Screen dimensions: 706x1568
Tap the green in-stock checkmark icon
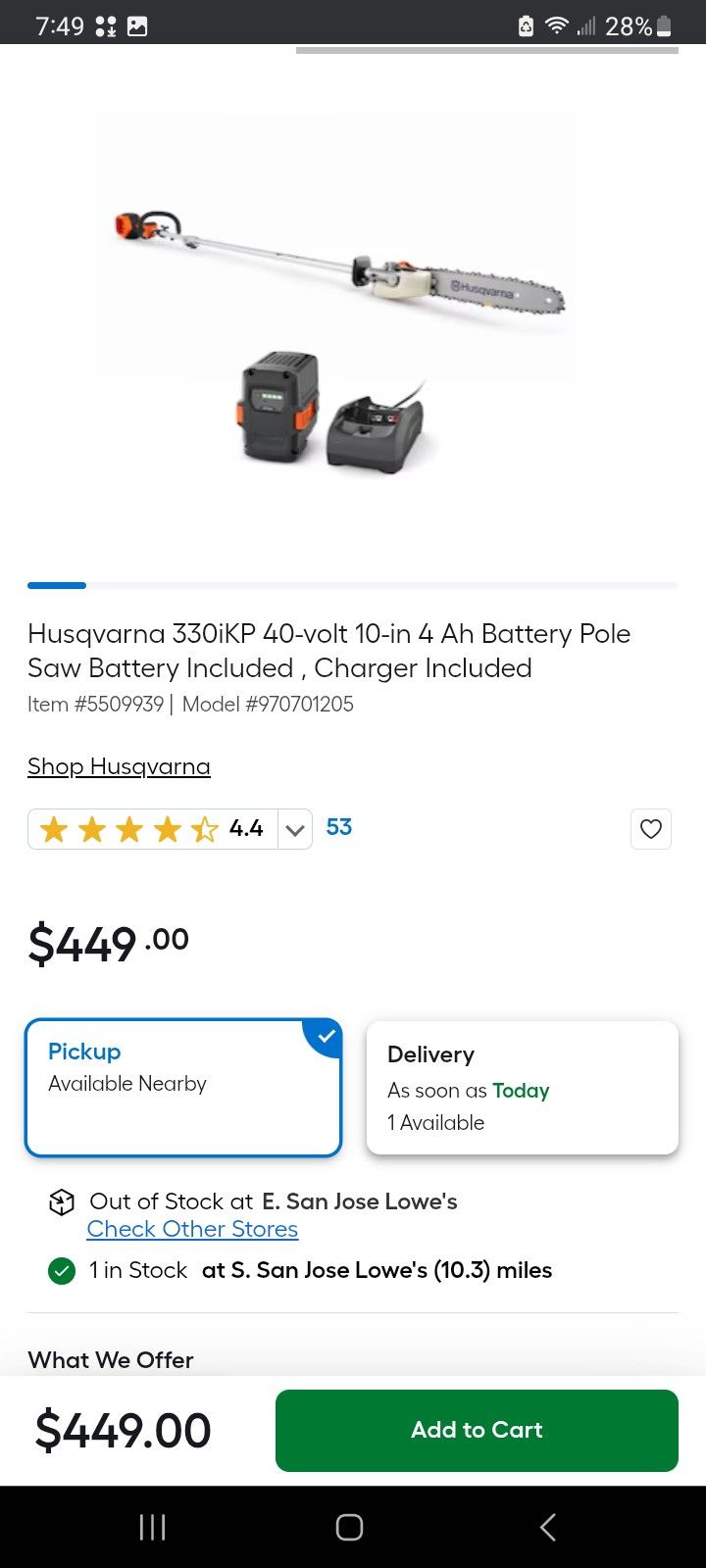tap(62, 1271)
